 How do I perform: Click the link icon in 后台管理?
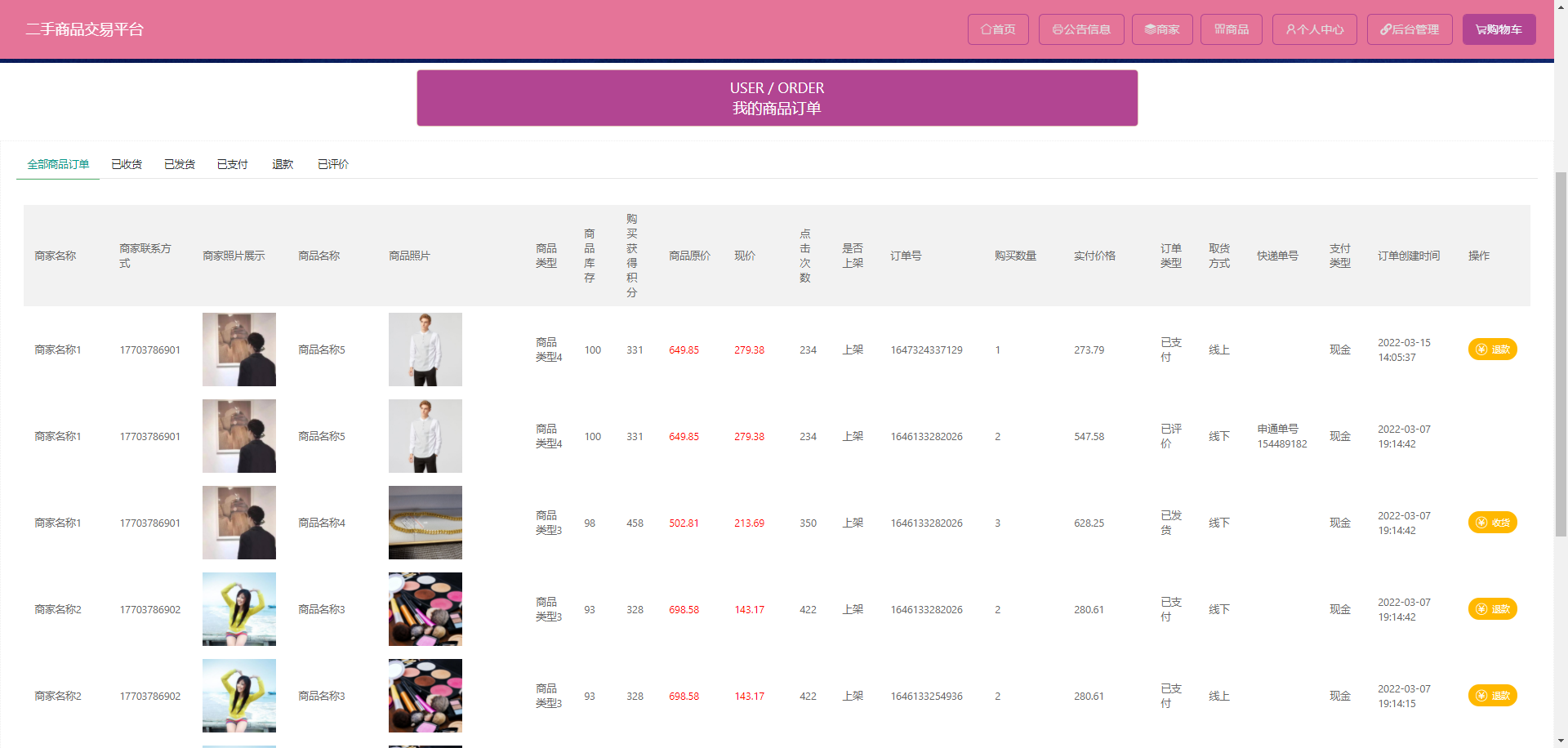point(1386,29)
